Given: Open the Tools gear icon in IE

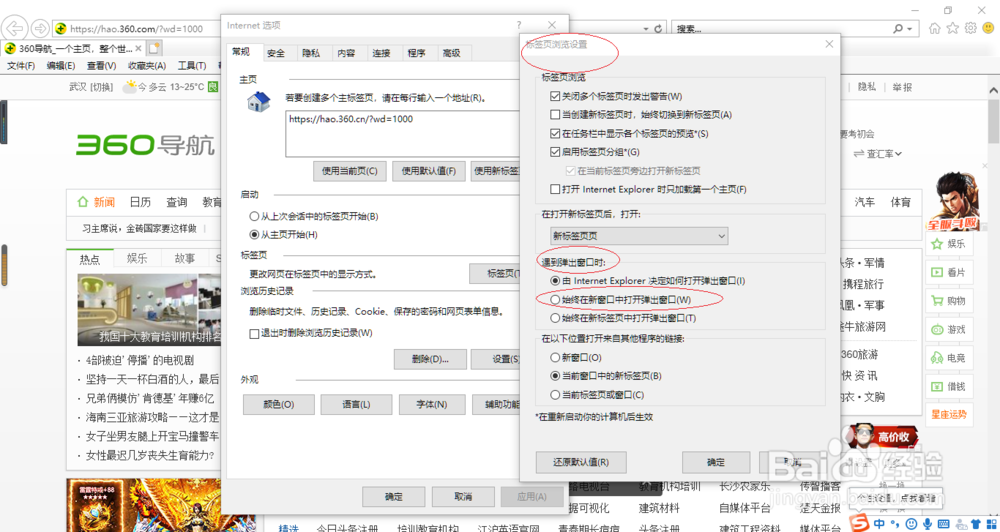Looking at the screenshot, I should pyautogui.click(x=971, y=28).
